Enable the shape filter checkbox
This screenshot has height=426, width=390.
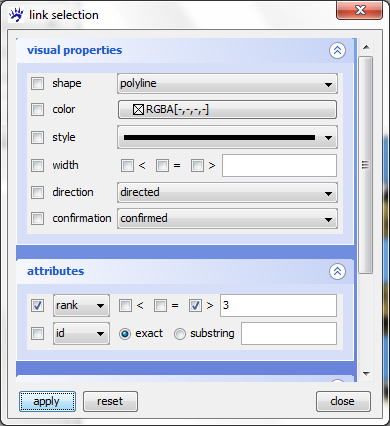coord(37,83)
